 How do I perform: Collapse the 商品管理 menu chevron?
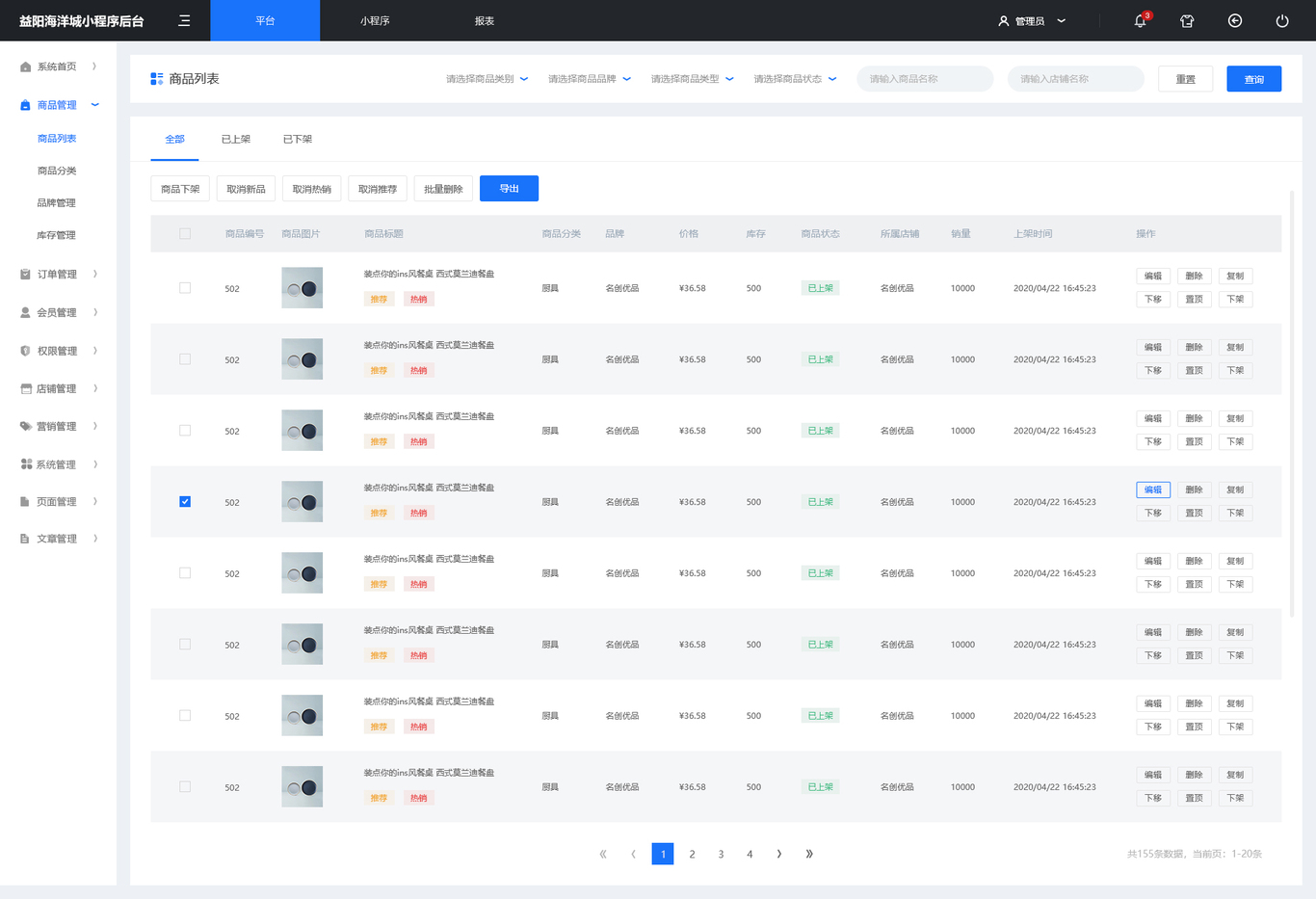tap(94, 105)
